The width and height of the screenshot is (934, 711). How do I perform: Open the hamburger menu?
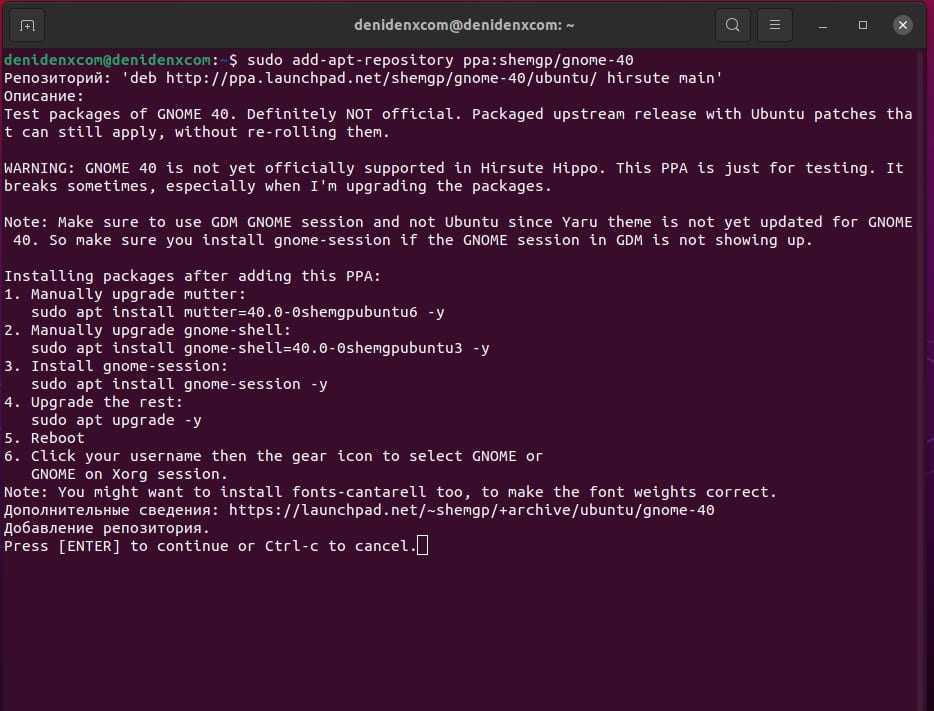(x=773, y=25)
